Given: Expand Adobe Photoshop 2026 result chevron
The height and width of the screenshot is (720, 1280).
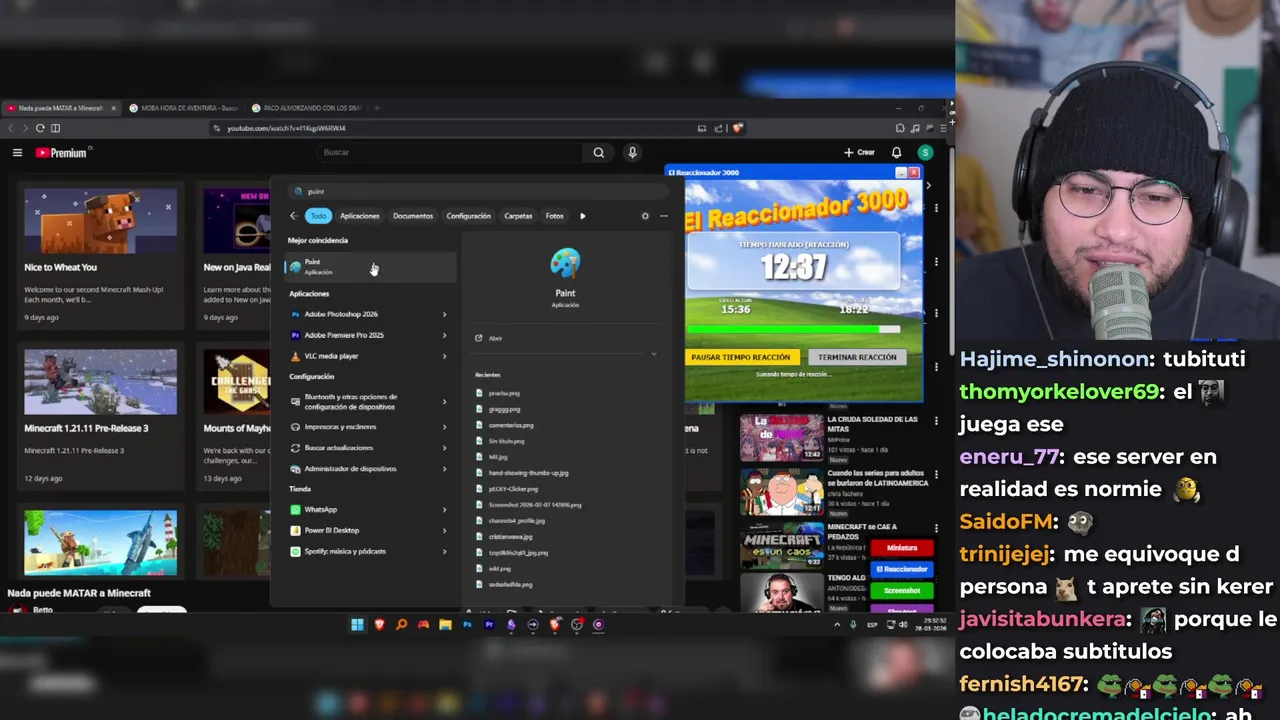Looking at the screenshot, I should coord(445,314).
